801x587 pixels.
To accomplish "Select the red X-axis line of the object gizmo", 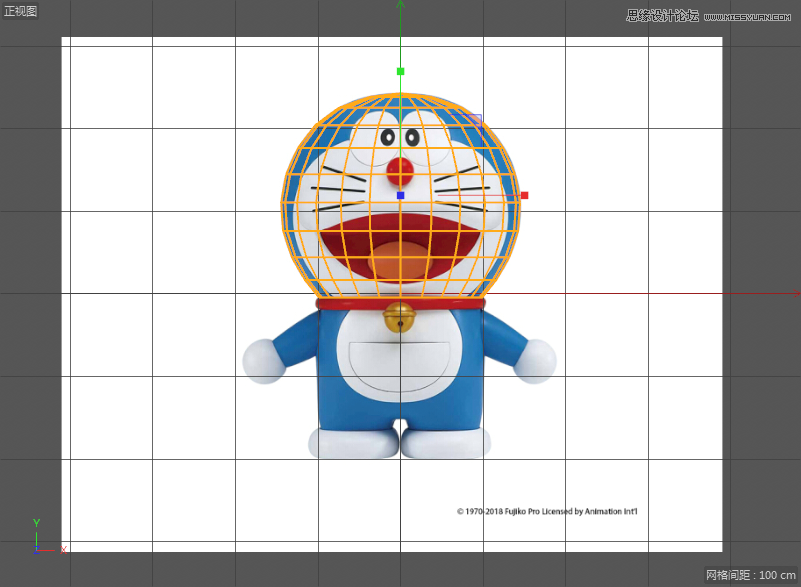I will click(470, 196).
